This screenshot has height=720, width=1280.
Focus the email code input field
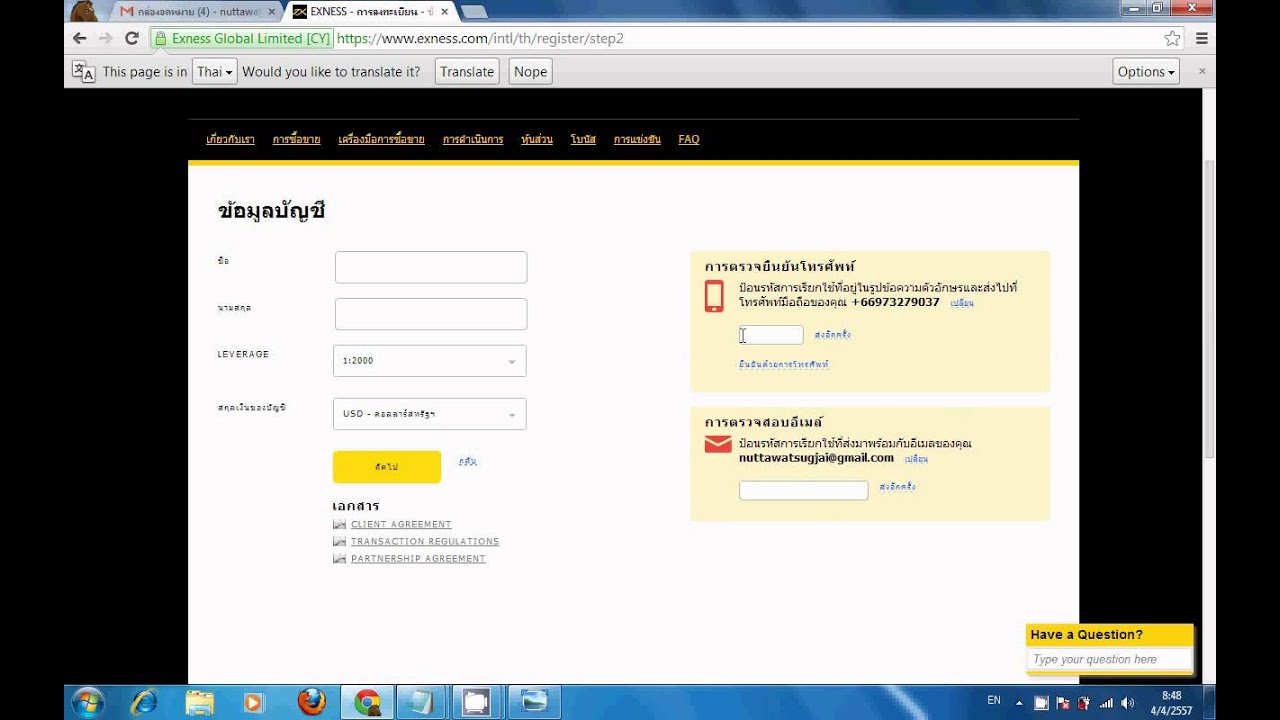pos(804,490)
